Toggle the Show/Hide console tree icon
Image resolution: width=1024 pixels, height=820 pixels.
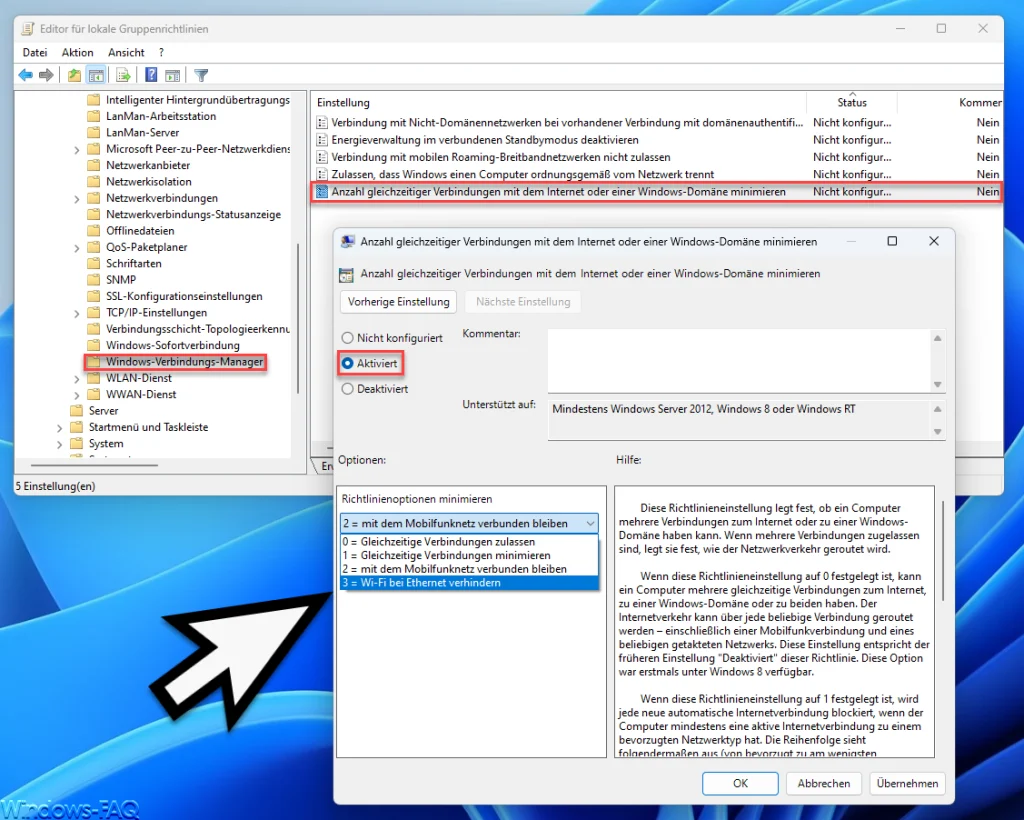[x=96, y=75]
